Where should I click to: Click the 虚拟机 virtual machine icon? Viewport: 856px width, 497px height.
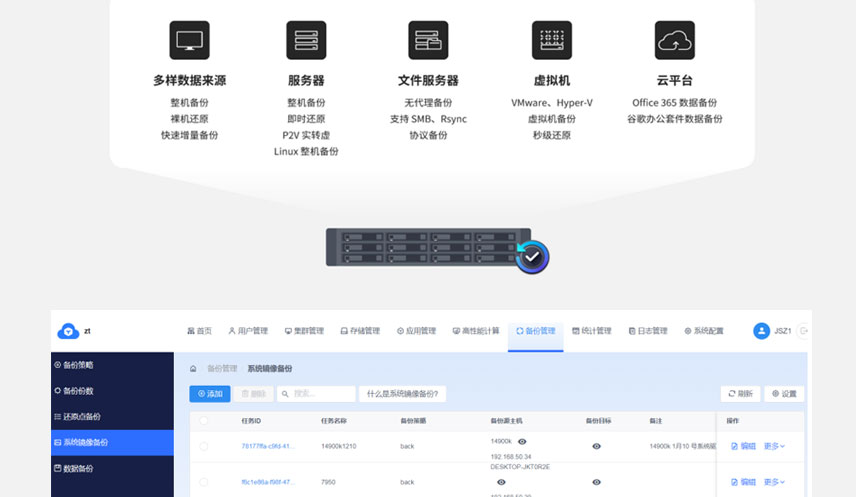pyautogui.click(x=551, y=41)
